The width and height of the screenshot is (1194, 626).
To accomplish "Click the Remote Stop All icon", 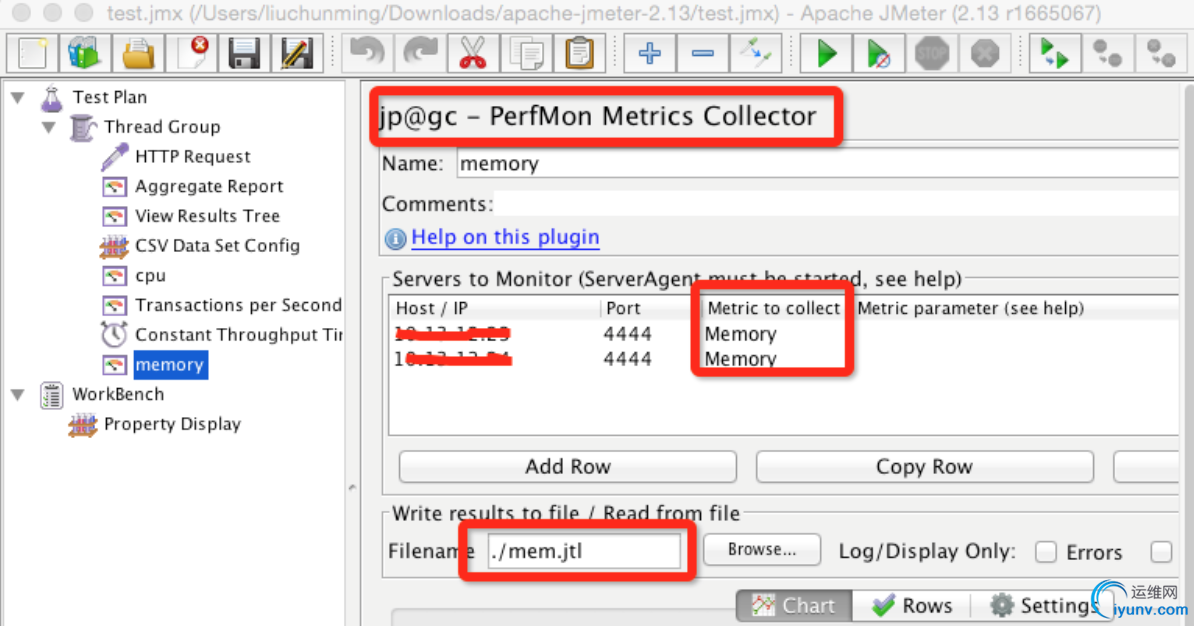I will [1108, 53].
